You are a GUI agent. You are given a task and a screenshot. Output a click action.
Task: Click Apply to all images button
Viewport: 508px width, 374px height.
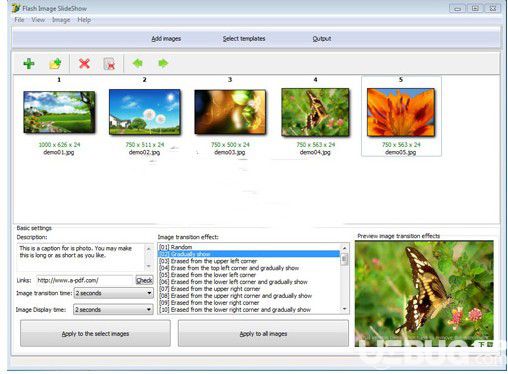pos(263,333)
